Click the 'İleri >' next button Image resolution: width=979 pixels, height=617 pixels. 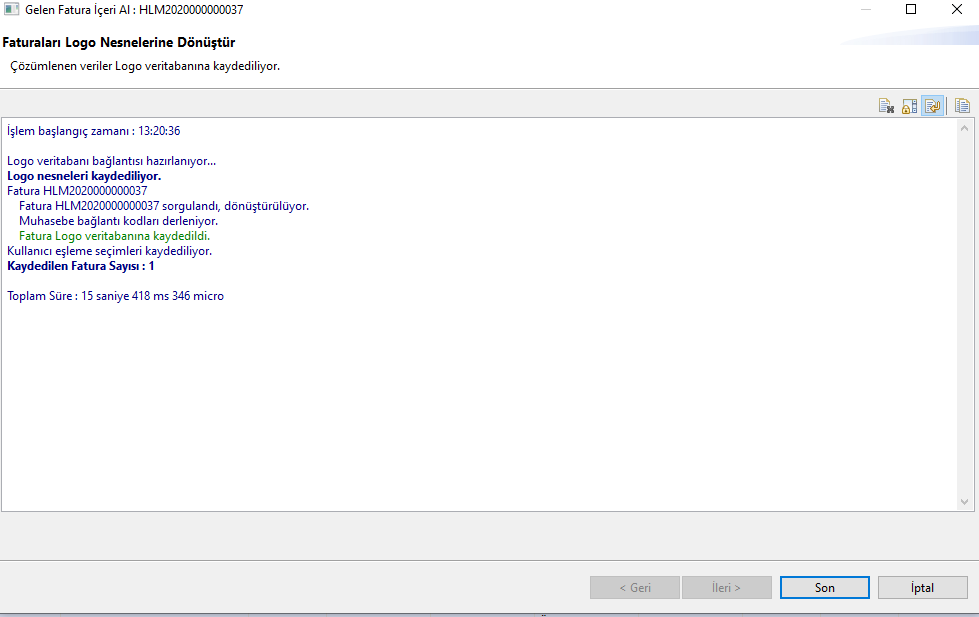coord(726,588)
